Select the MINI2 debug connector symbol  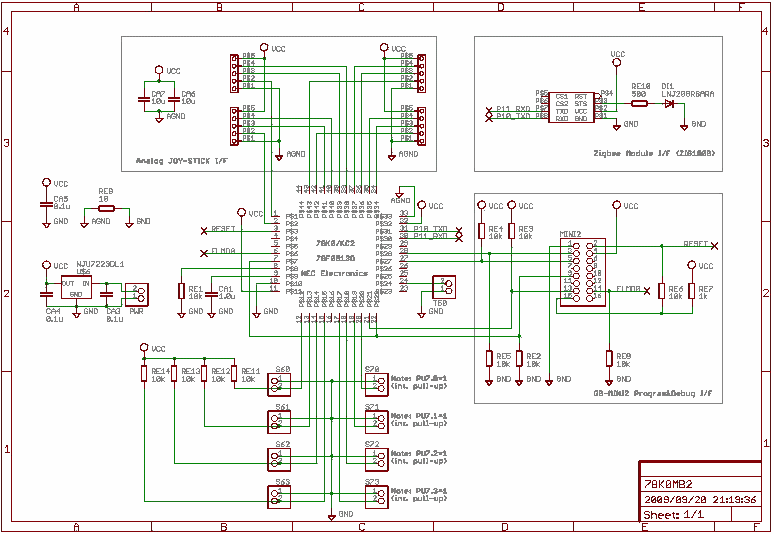click(580, 270)
